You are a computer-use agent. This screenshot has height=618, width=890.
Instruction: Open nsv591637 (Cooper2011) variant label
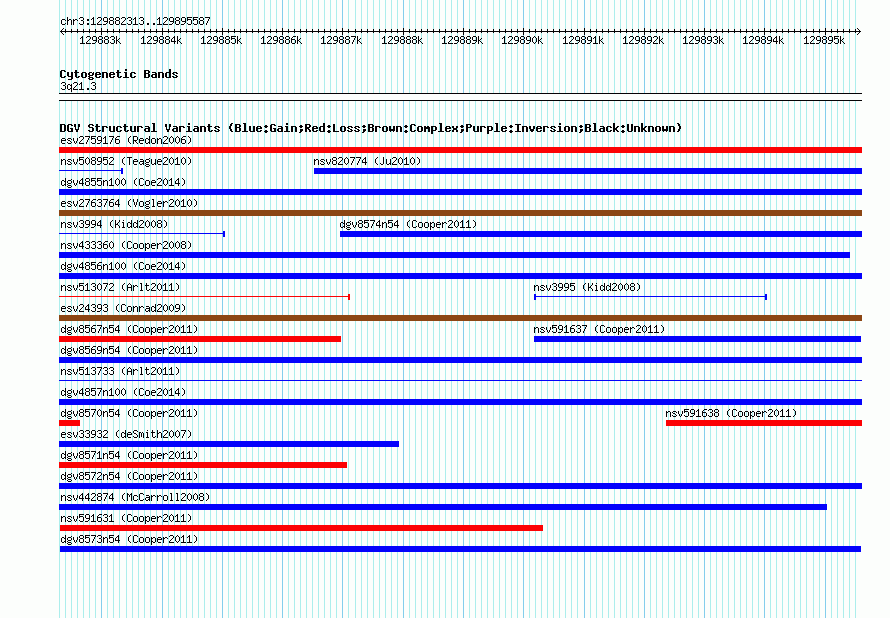tap(599, 329)
